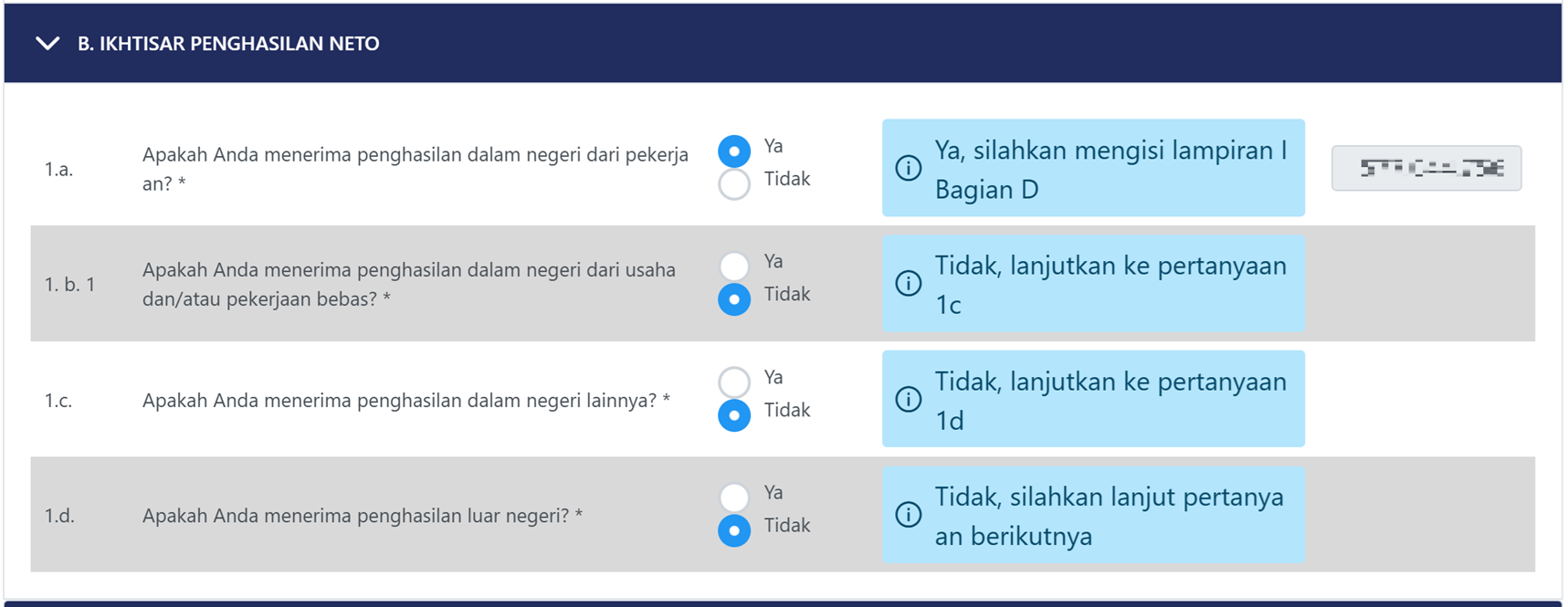
Task: Pick Ya for penghasilan dalam negeri lainnya
Action: 734,382
